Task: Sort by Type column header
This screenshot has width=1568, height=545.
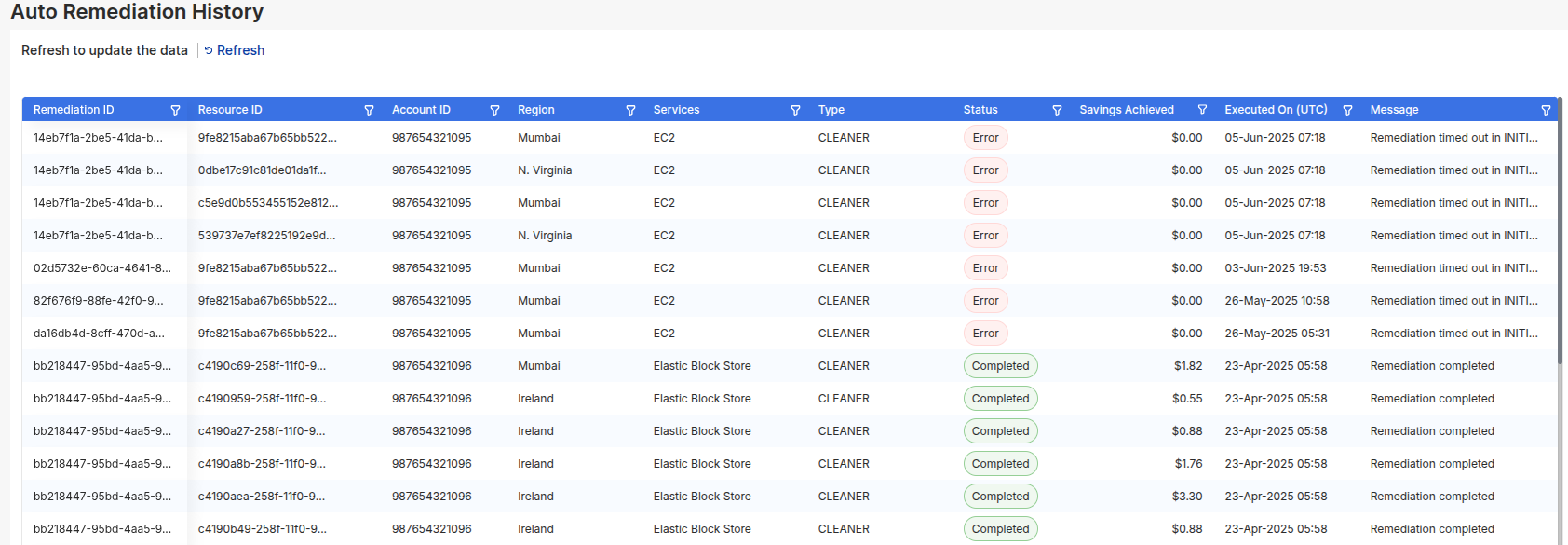Action: click(831, 110)
